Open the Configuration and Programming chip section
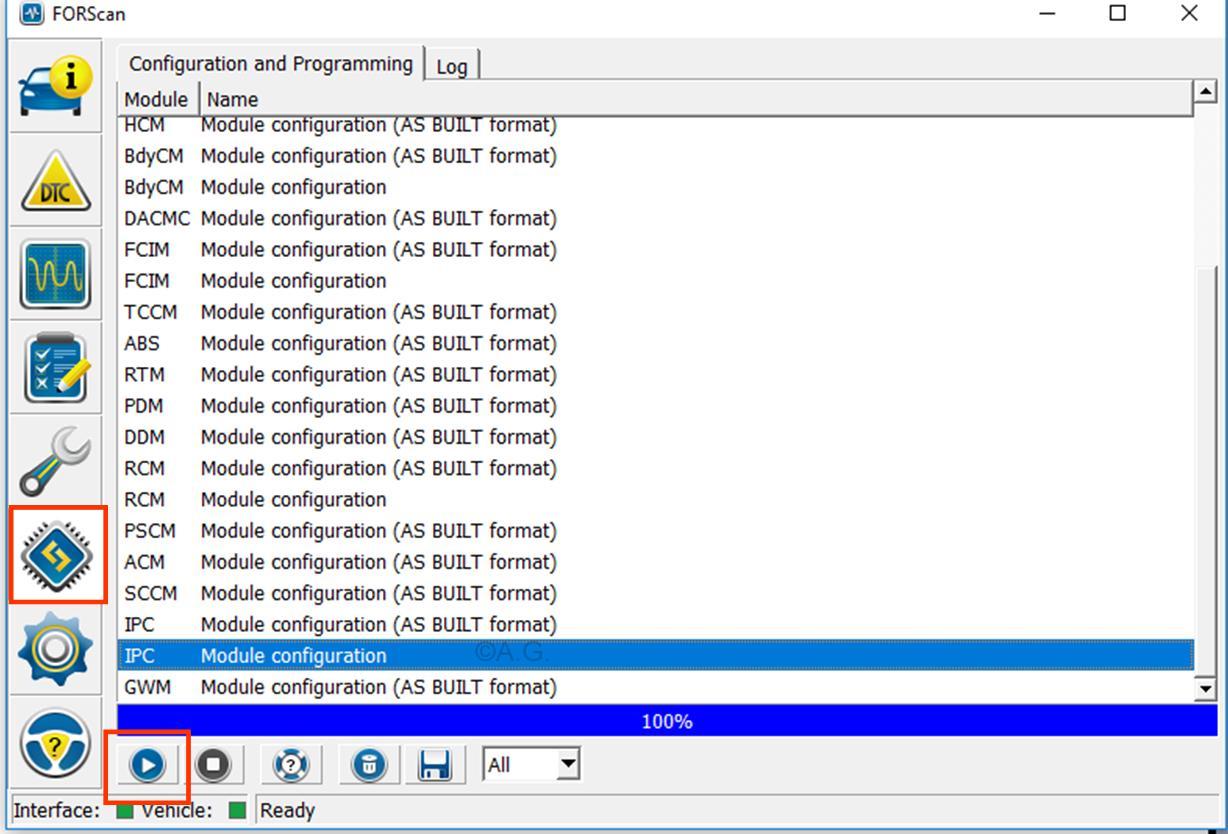Screen dimensions: 1228x834 tap(57, 555)
